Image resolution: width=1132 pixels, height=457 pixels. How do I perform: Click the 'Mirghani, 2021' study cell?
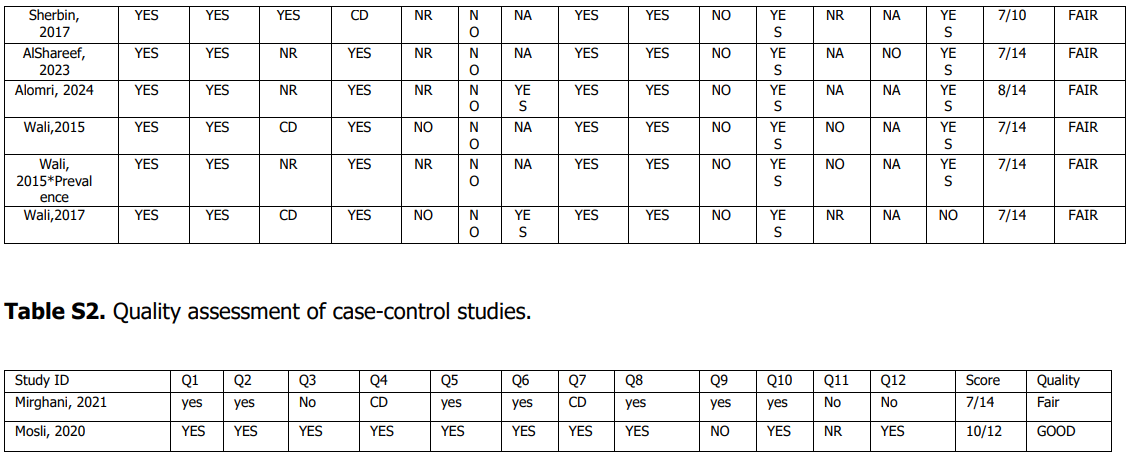(60, 403)
